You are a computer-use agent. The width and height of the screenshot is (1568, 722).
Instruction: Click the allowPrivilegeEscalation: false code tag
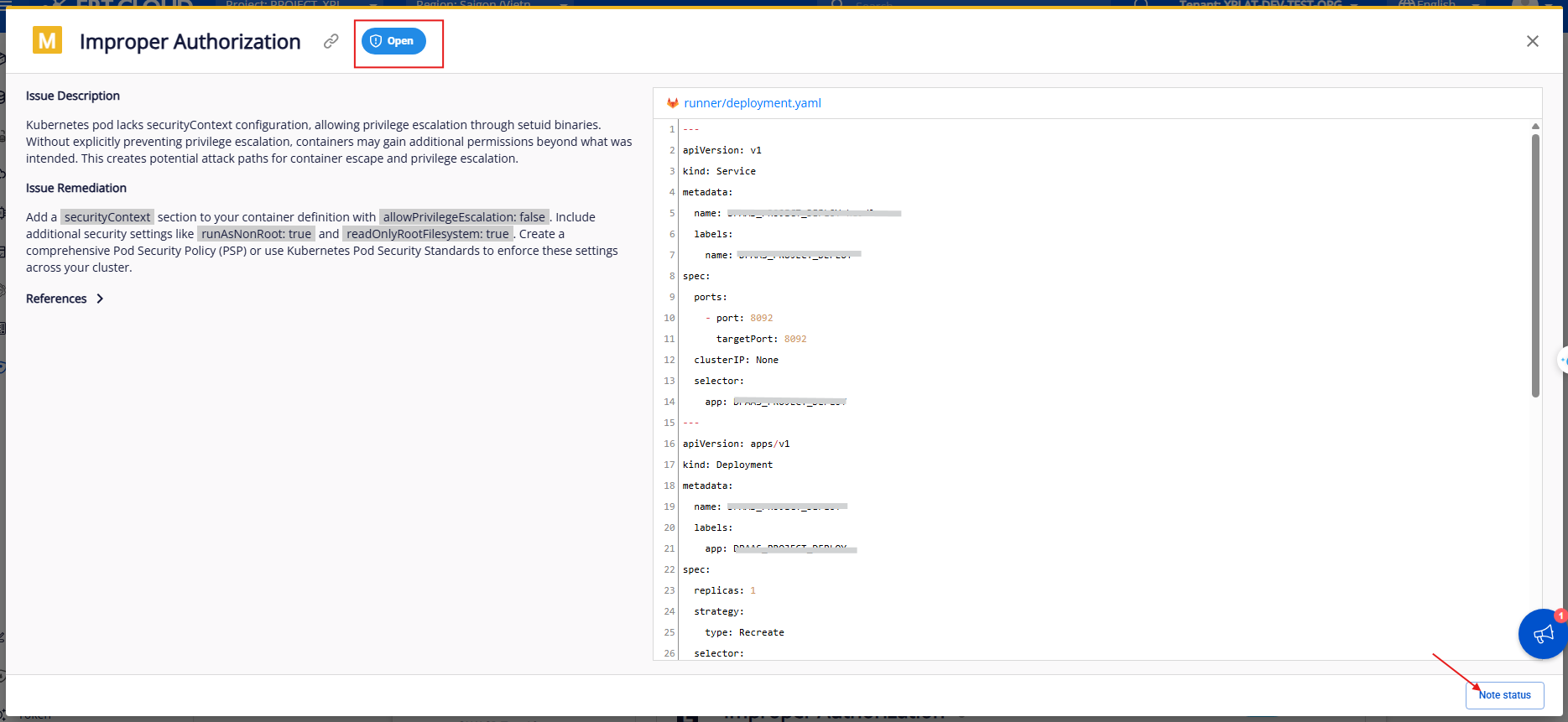(464, 217)
